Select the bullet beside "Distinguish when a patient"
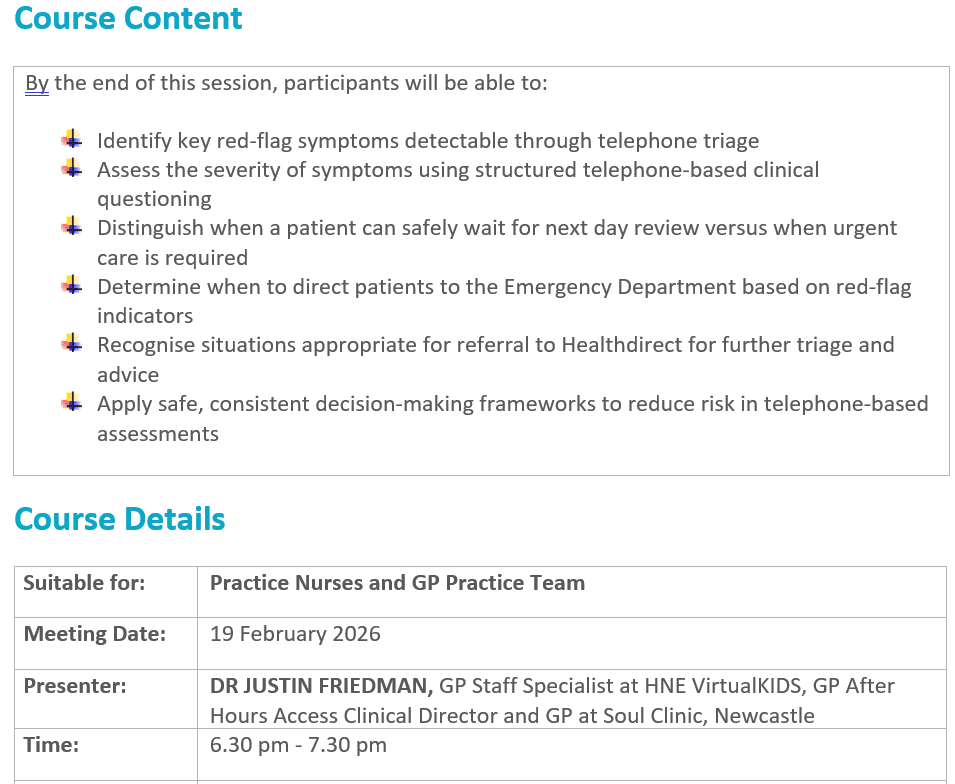Image resolution: width=955 pixels, height=784 pixels. click(x=71, y=228)
